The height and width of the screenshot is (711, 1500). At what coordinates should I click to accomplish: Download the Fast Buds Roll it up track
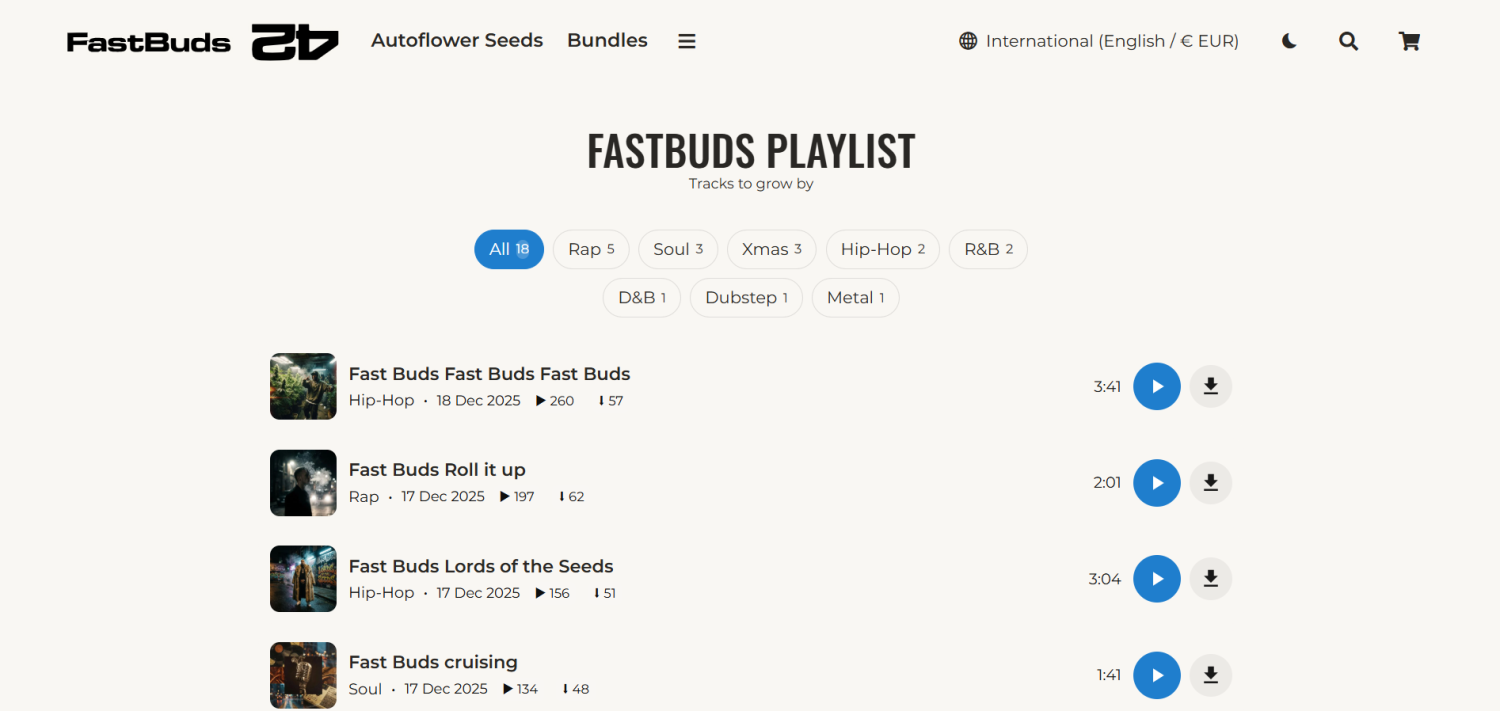pos(1210,483)
